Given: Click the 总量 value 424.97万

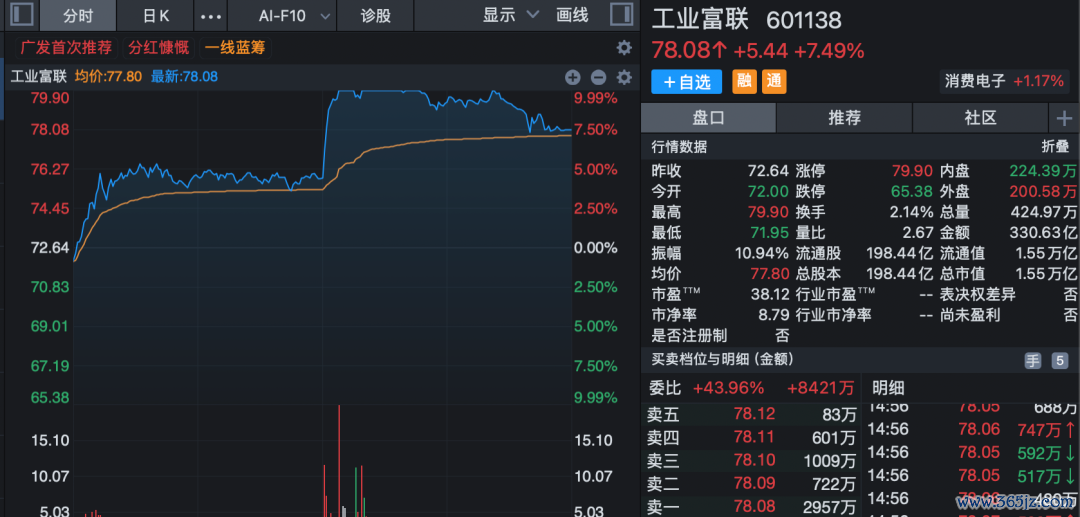Looking at the screenshot, I should pyautogui.click(x=1043, y=212).
